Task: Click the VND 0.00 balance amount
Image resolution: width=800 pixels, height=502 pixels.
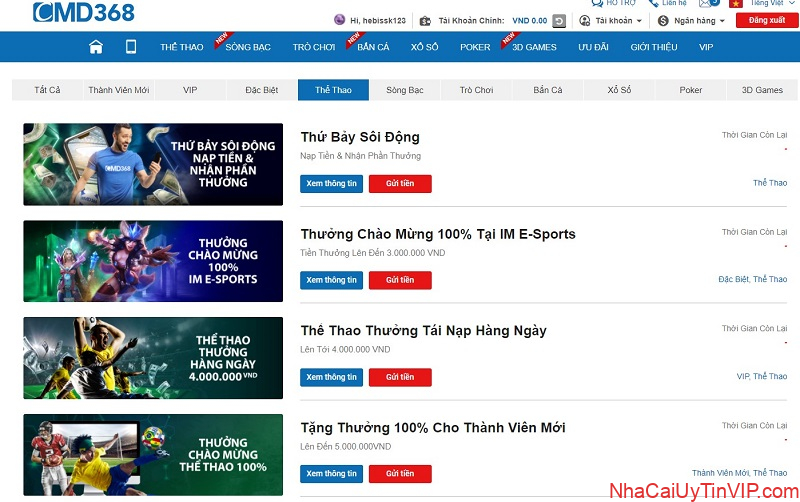Action: 530,21
